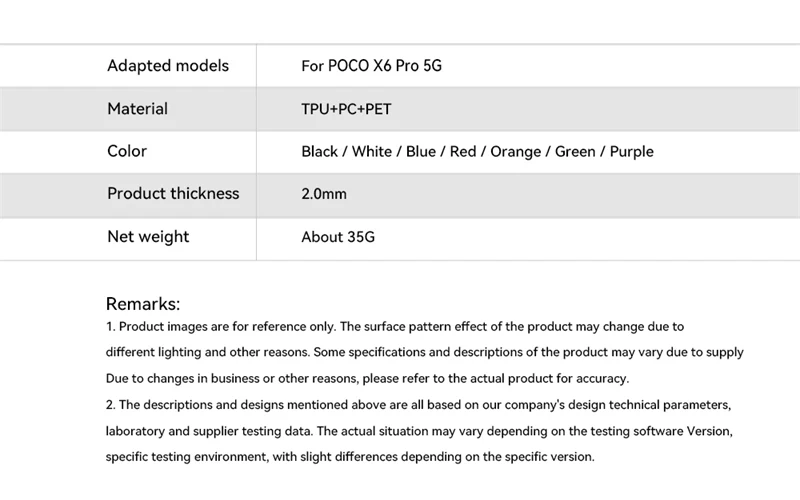The width and height of the screenshot is (800, 500).
Task: Select the "2.0mm" thickness value
Action: pyautogui.click(x=324, y=194)
